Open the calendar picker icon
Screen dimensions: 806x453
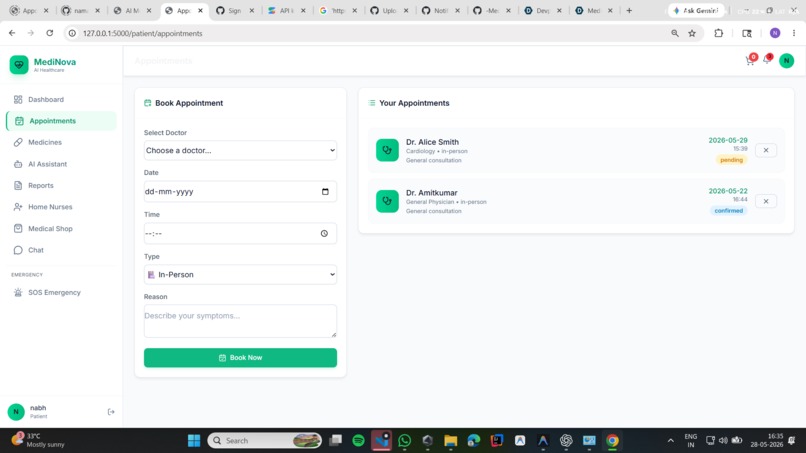tap(325, 192)
